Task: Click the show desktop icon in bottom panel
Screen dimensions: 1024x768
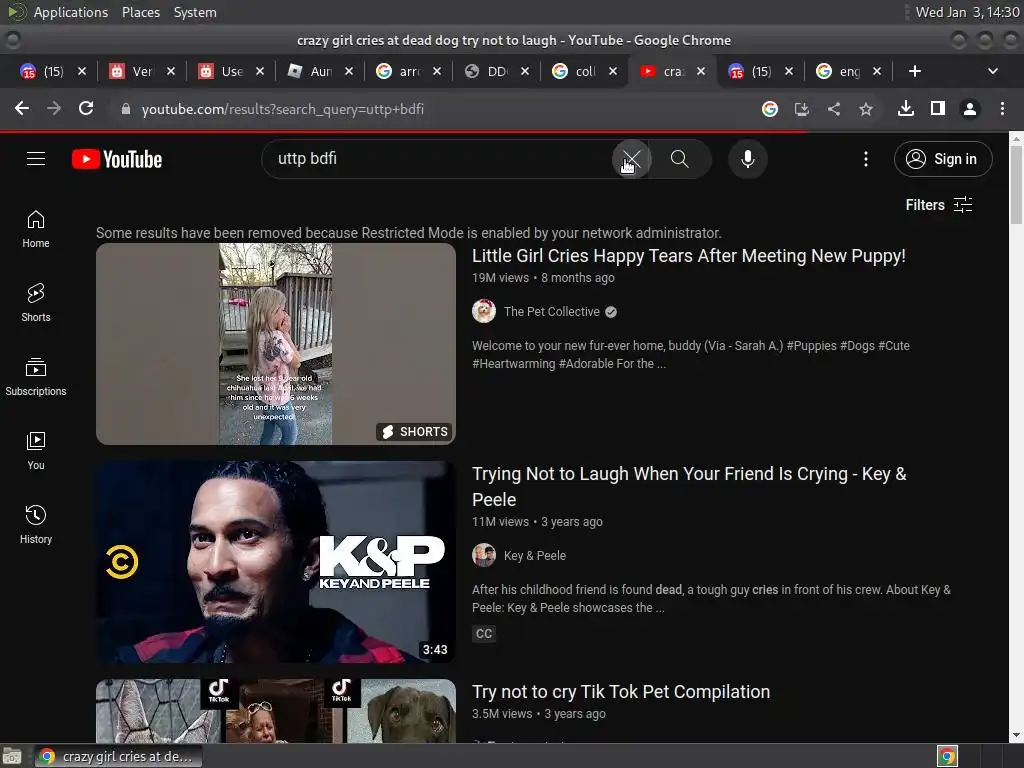Action: (x=12, y=756)
